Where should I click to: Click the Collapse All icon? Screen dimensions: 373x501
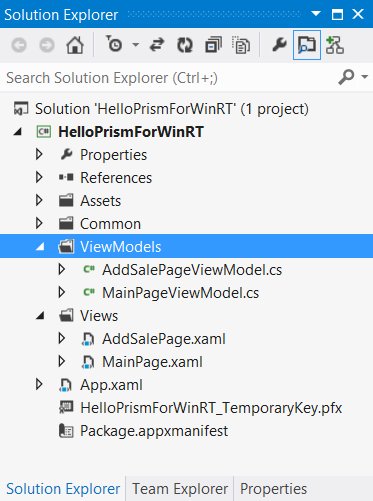pyautogui.click(x=213, y=45)
